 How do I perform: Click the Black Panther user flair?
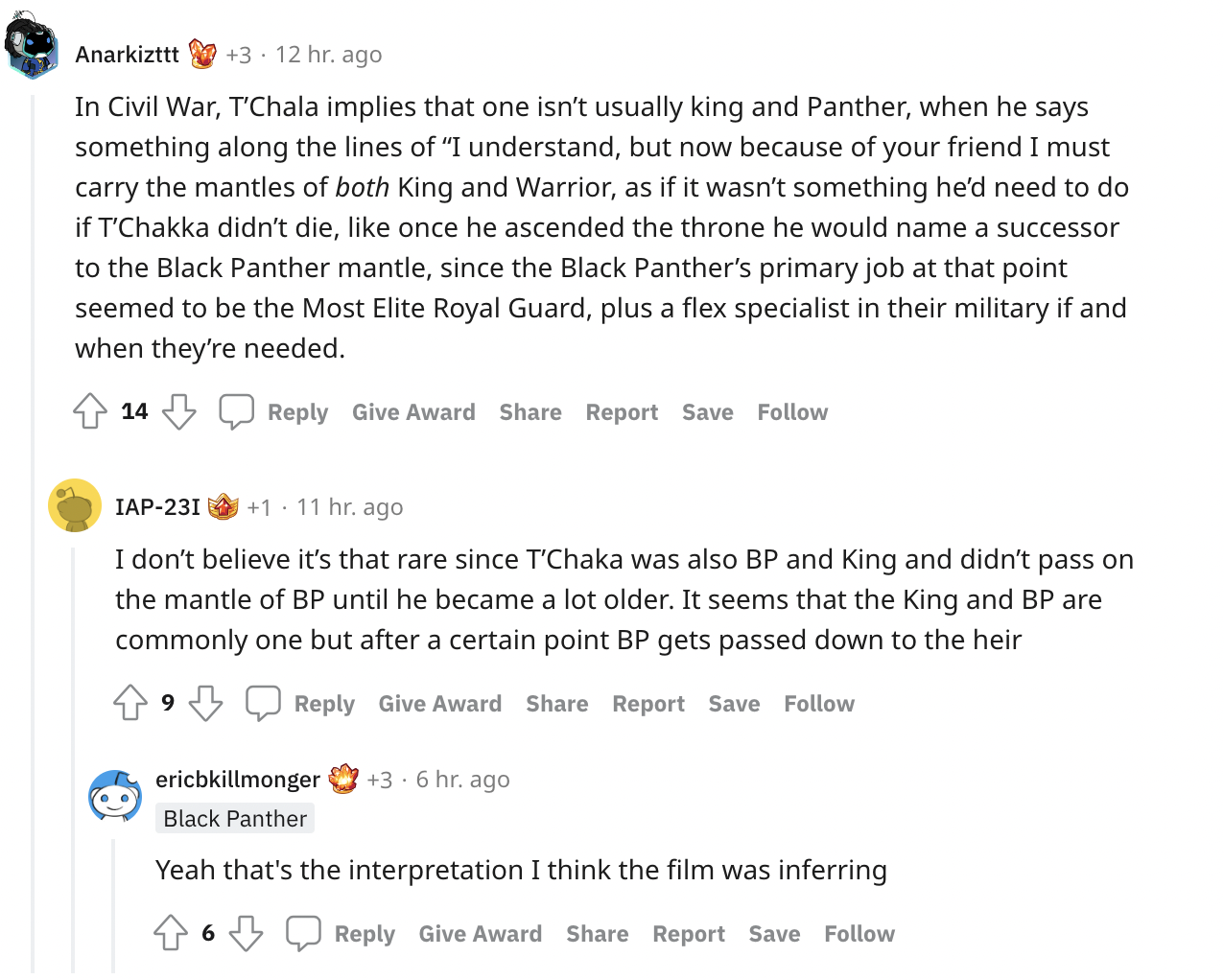tap(235, 819)
